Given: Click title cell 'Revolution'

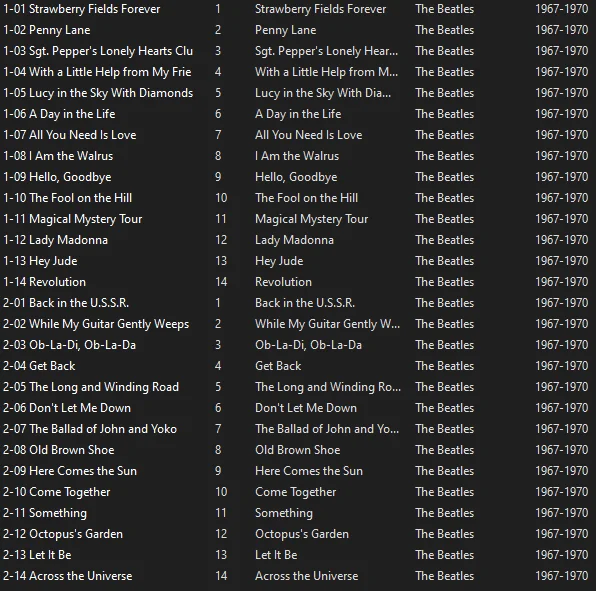Looking at the screenshot, I should point(284,282).
